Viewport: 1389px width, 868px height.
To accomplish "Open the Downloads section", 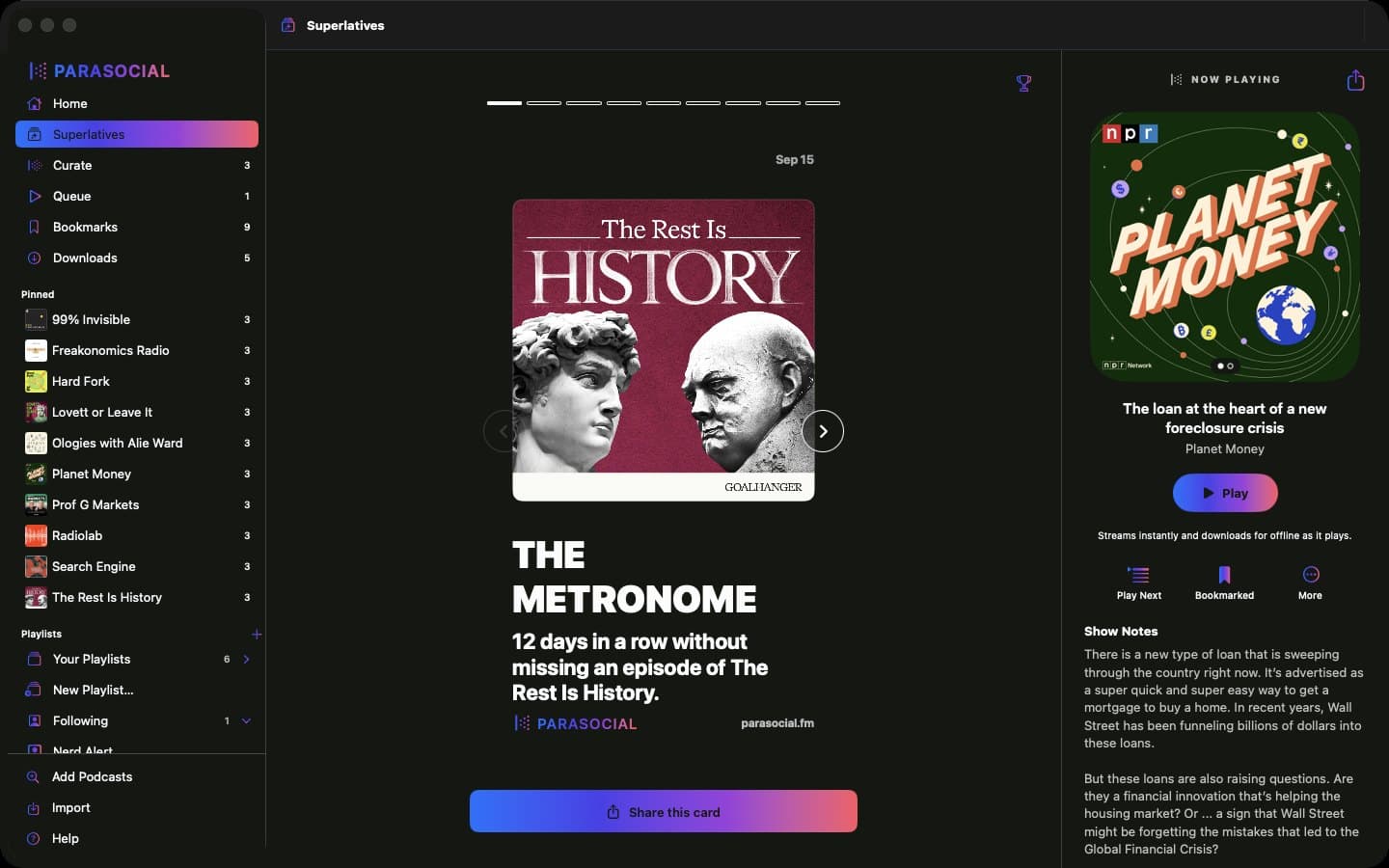I will [137, 258].
